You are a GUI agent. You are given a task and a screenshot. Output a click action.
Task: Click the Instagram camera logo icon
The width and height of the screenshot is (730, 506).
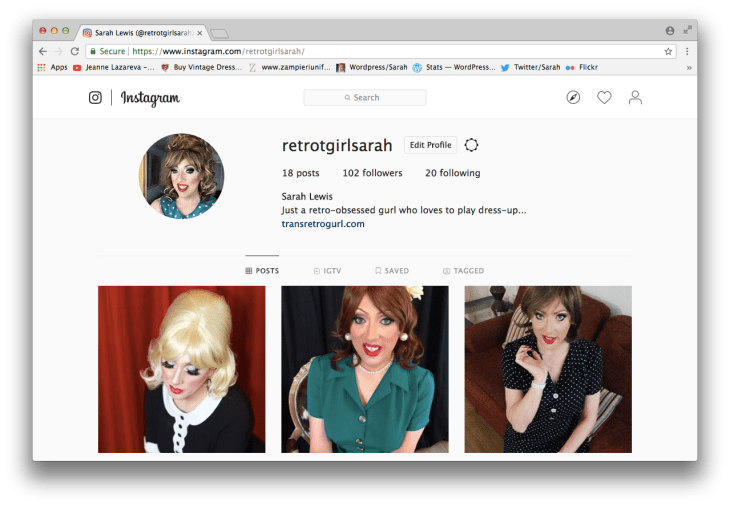(95, 98)
